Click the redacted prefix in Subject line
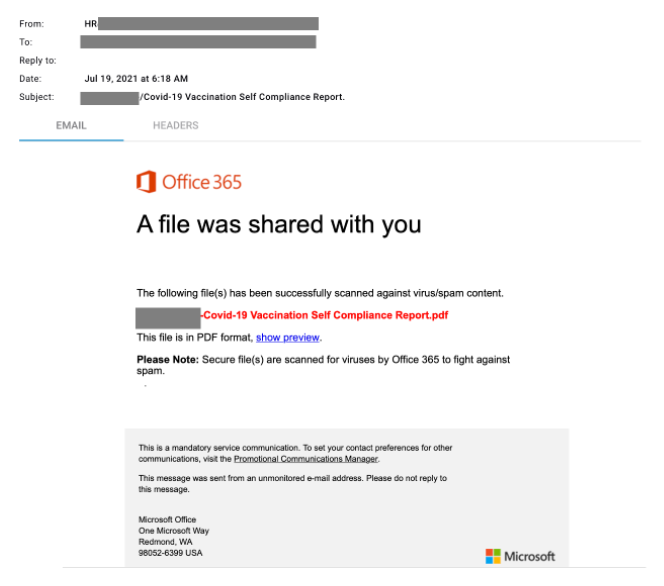The width and height of the screenshot is (664, 586). (x=110, y=98)
